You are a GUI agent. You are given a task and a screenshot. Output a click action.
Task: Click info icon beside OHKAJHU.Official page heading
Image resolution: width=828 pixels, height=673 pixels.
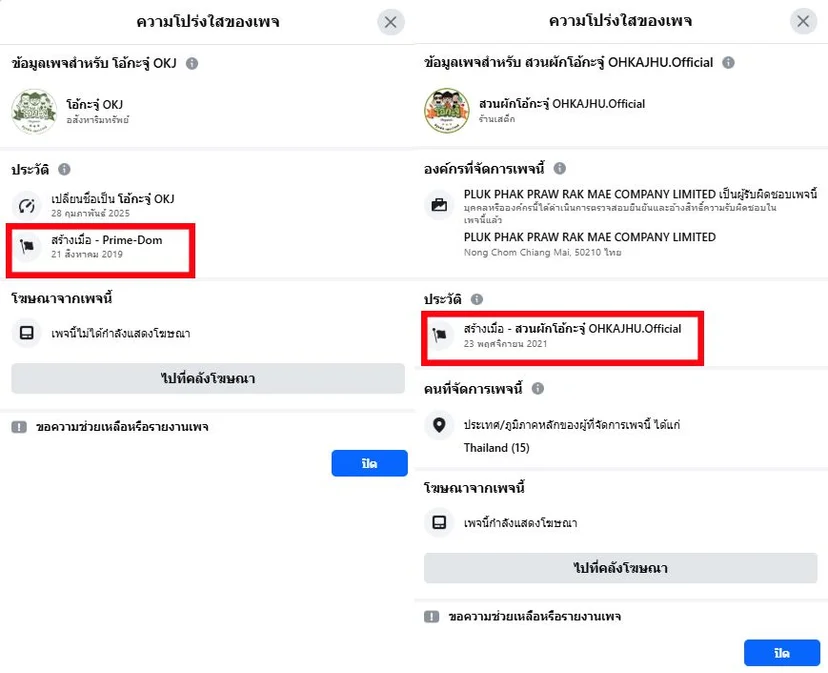[728, 62]
